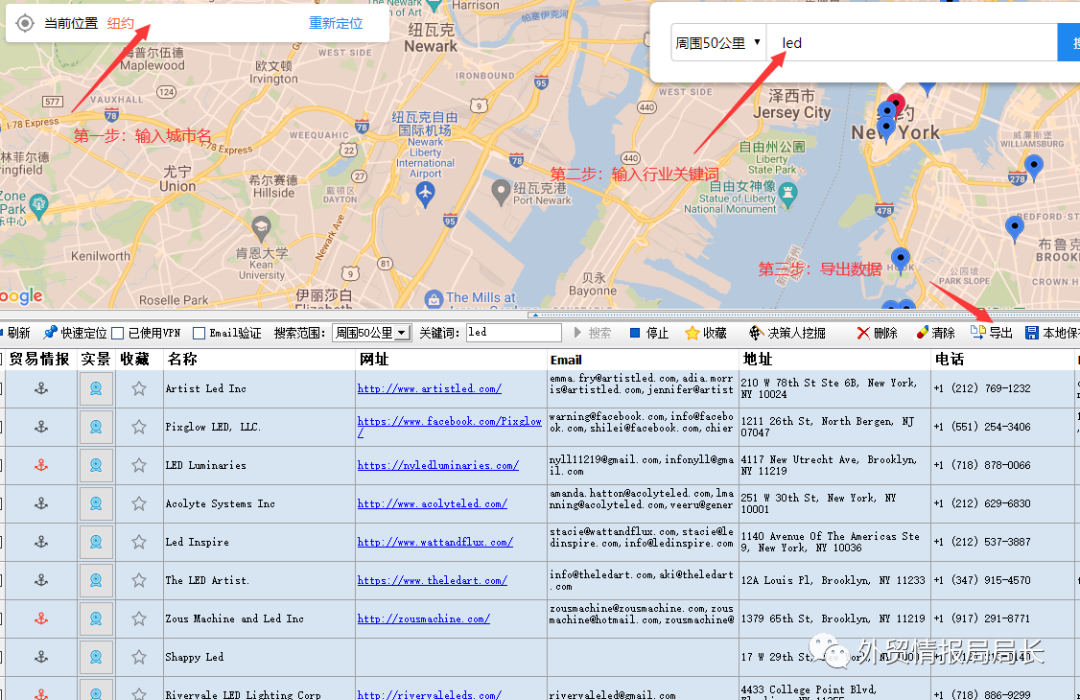Open street view for Led Inspire
The image size is (1080, 700).
tap(96, 542)
